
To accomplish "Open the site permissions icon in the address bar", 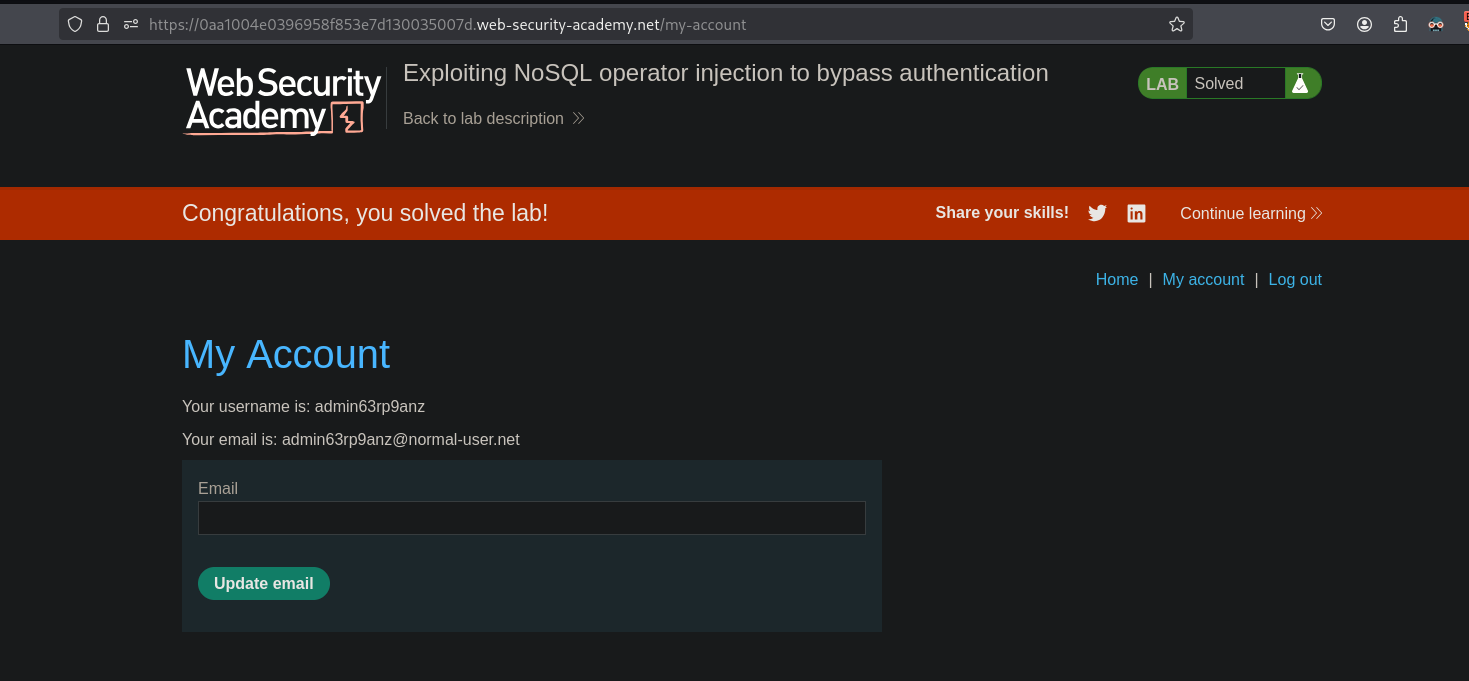I will (130, 25).
